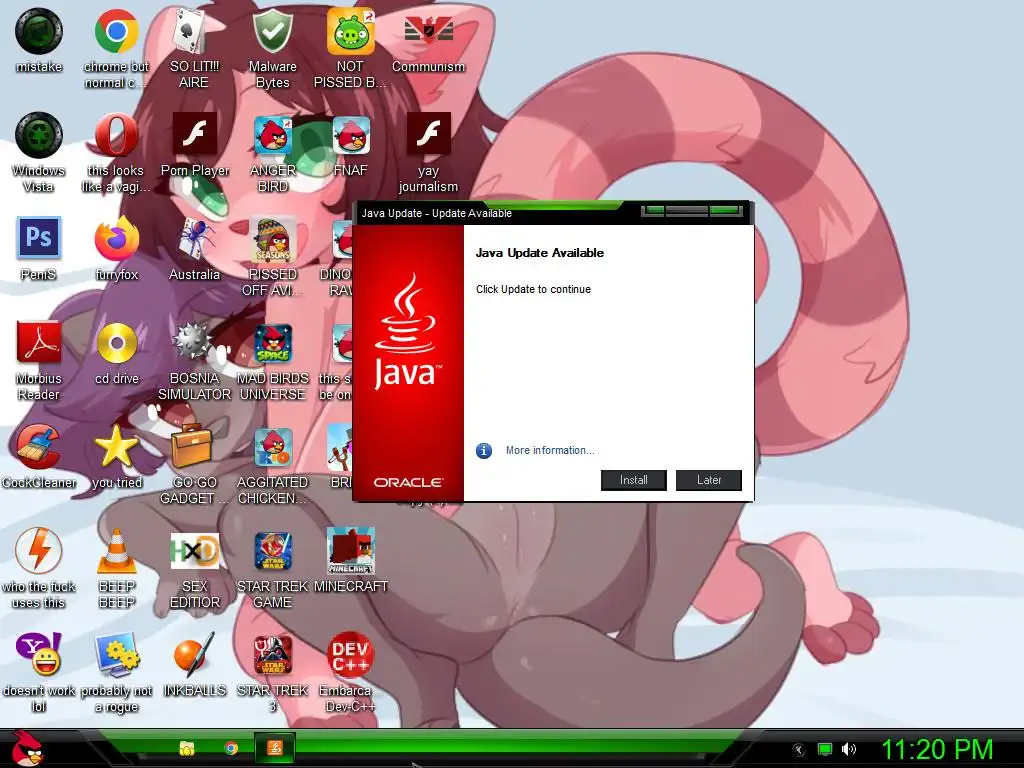Click the speaker volume tray icon
1024x768 pixels.
[848, 749]
